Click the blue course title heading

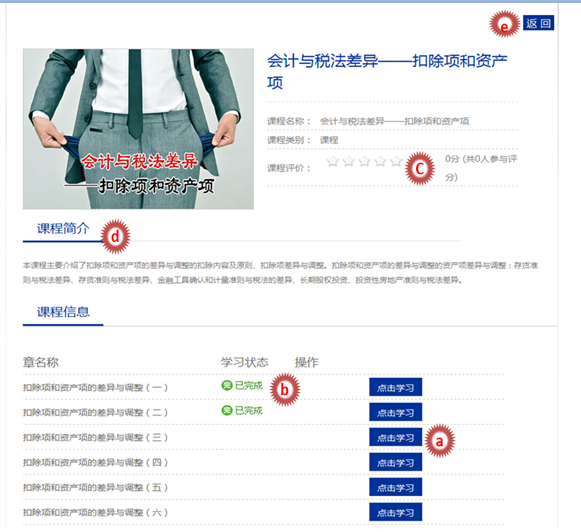(387, 72)
